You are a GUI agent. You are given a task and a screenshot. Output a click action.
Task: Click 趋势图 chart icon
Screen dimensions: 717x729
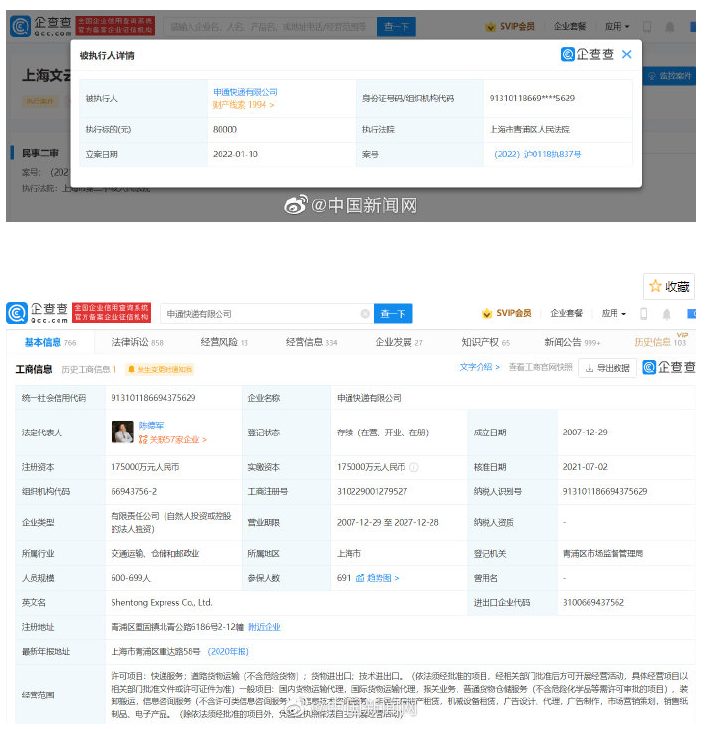pos(360,578)
